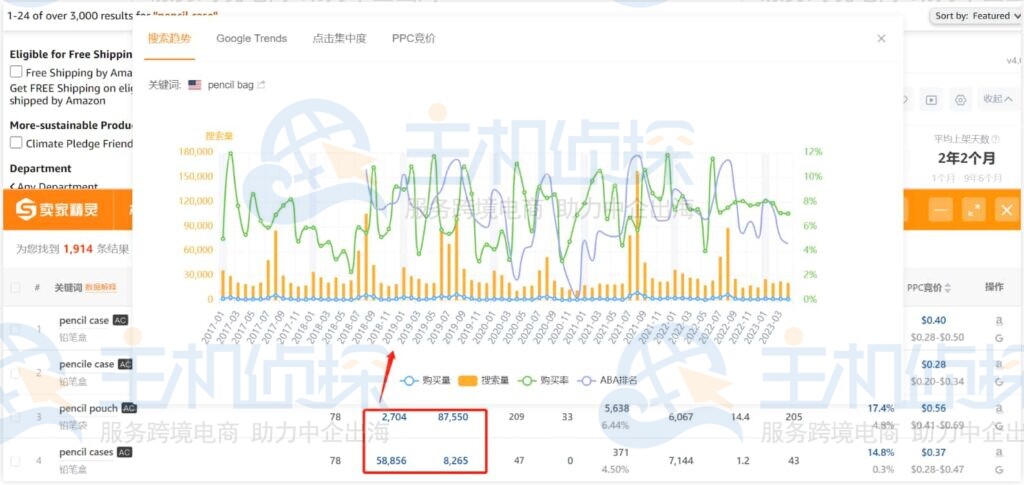Select the 点击集中度 tab

[x=339, y=39]
